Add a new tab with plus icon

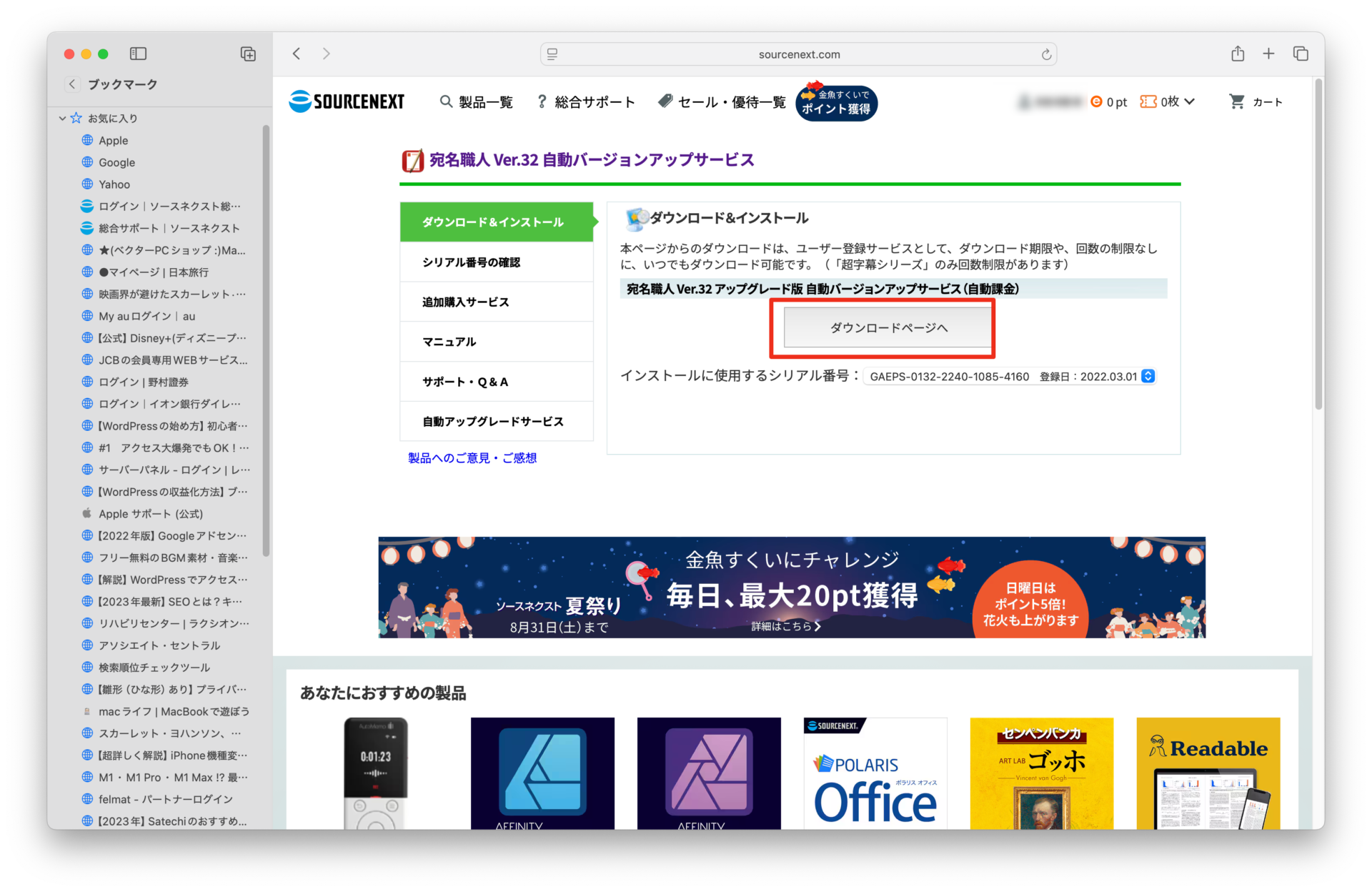(x=1268, y=54)
